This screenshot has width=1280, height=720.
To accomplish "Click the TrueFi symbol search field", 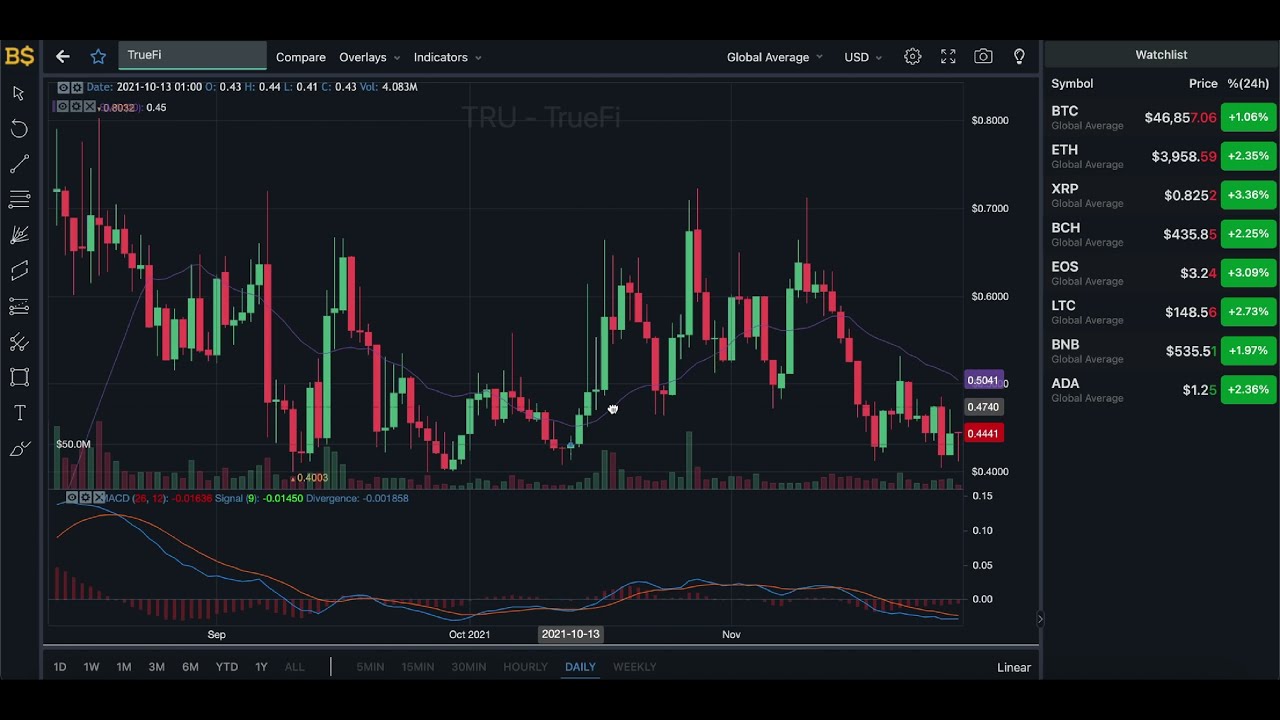I will [x=192, y=56].
